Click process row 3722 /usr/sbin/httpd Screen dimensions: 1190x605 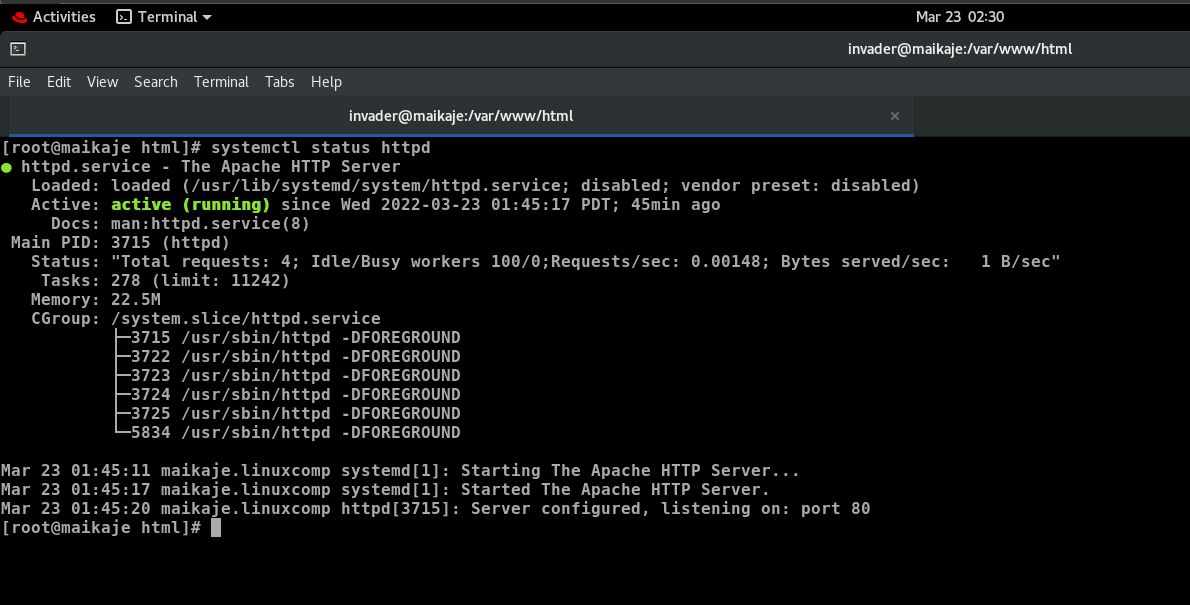(x=295, y=356)
